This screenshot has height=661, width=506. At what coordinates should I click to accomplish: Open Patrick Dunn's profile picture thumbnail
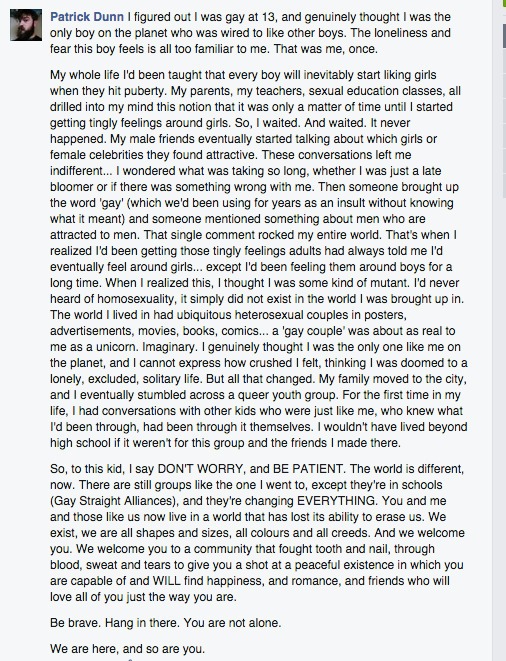(26, 25)
